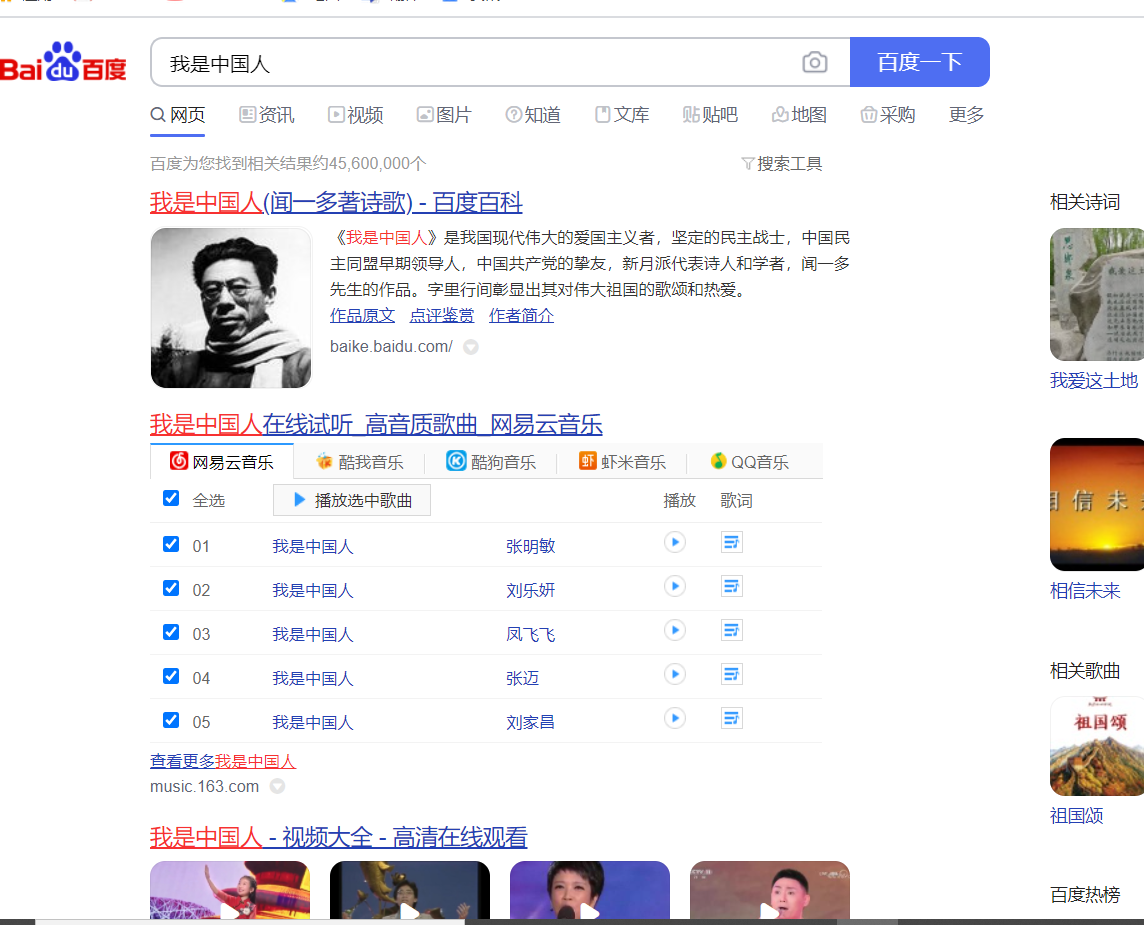This screenshot has height=925, width=1144.
Task: Open the 作品原文 link
Action: point(363,316)
